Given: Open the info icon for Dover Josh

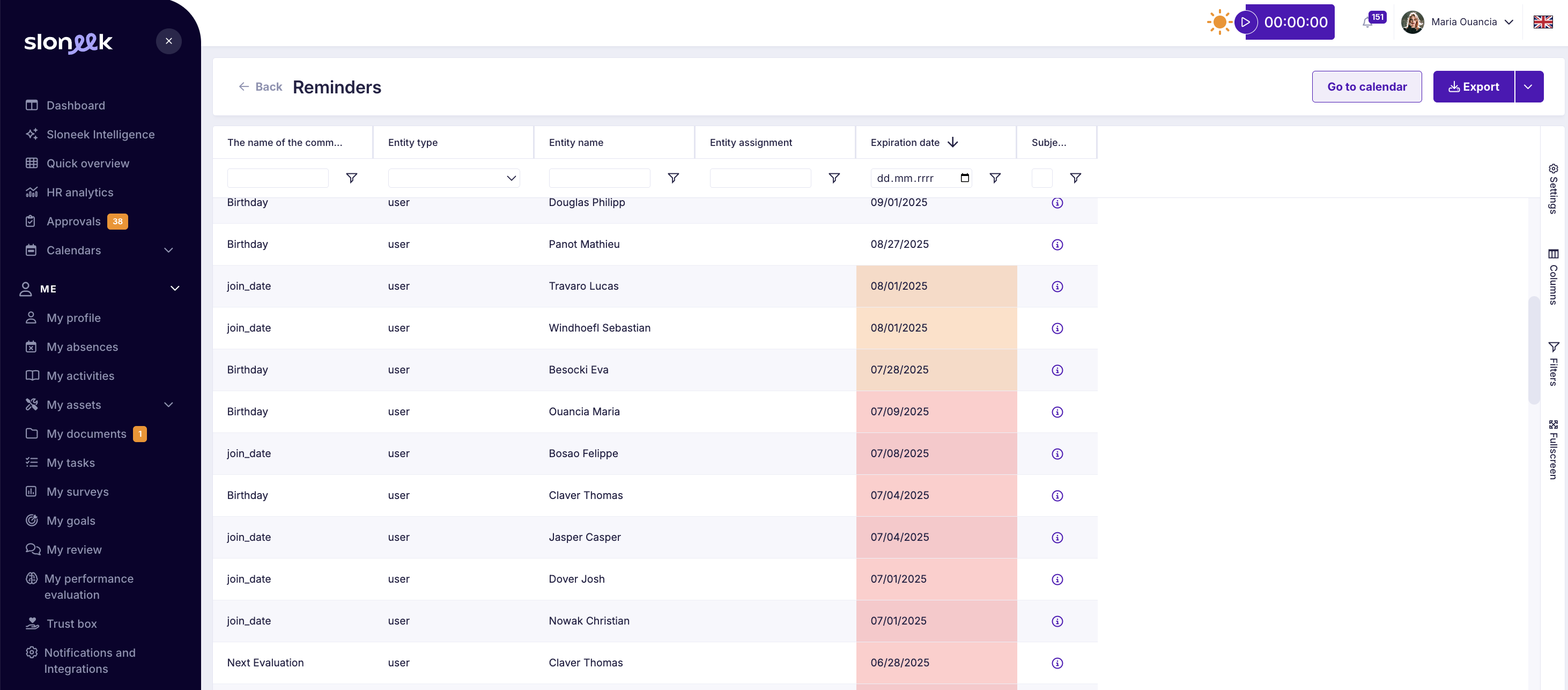Looking at the screenshot, I should (1057, 580).
